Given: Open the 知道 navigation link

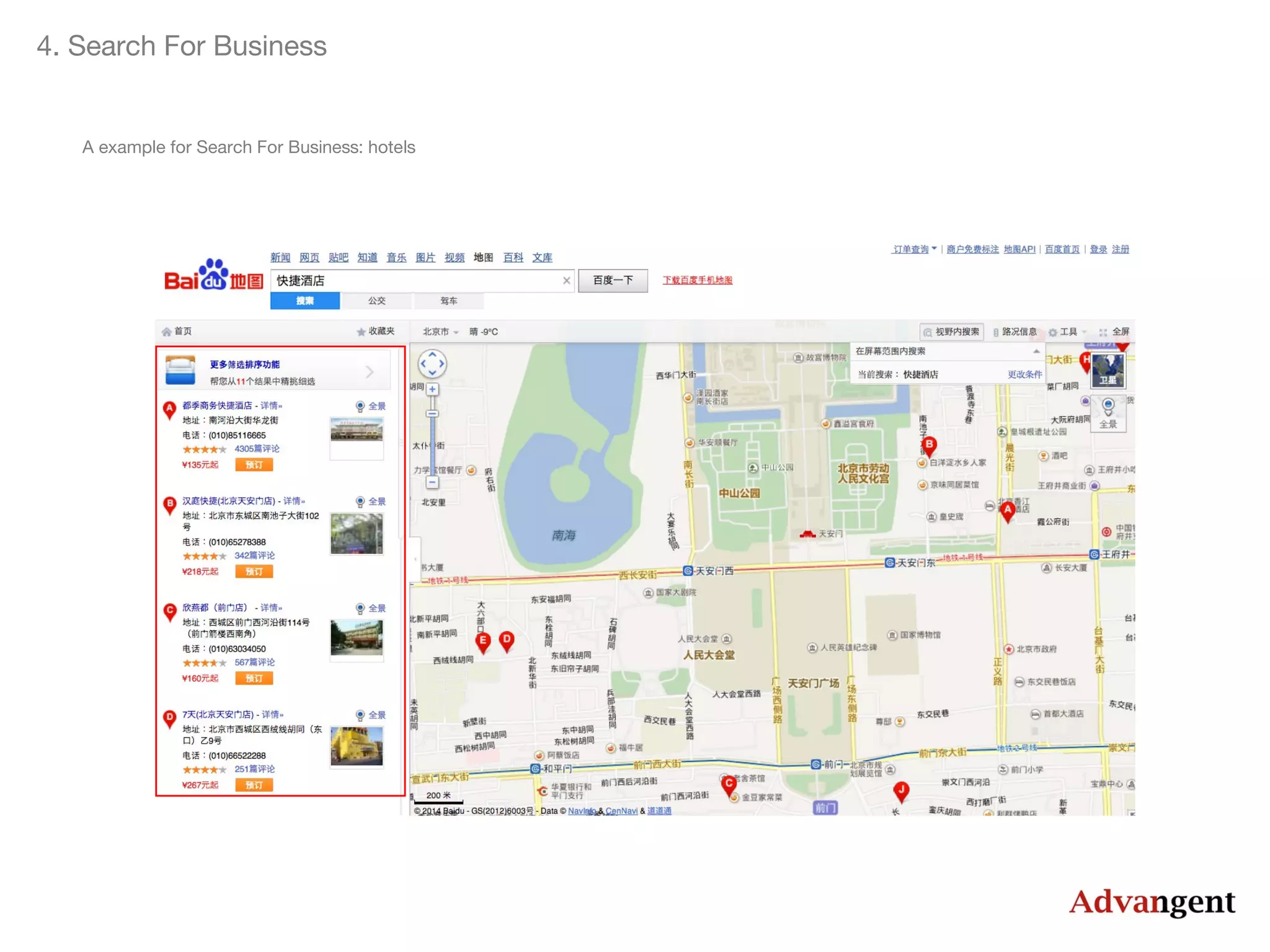Looking at the screenshot, I should pos(367,257).
